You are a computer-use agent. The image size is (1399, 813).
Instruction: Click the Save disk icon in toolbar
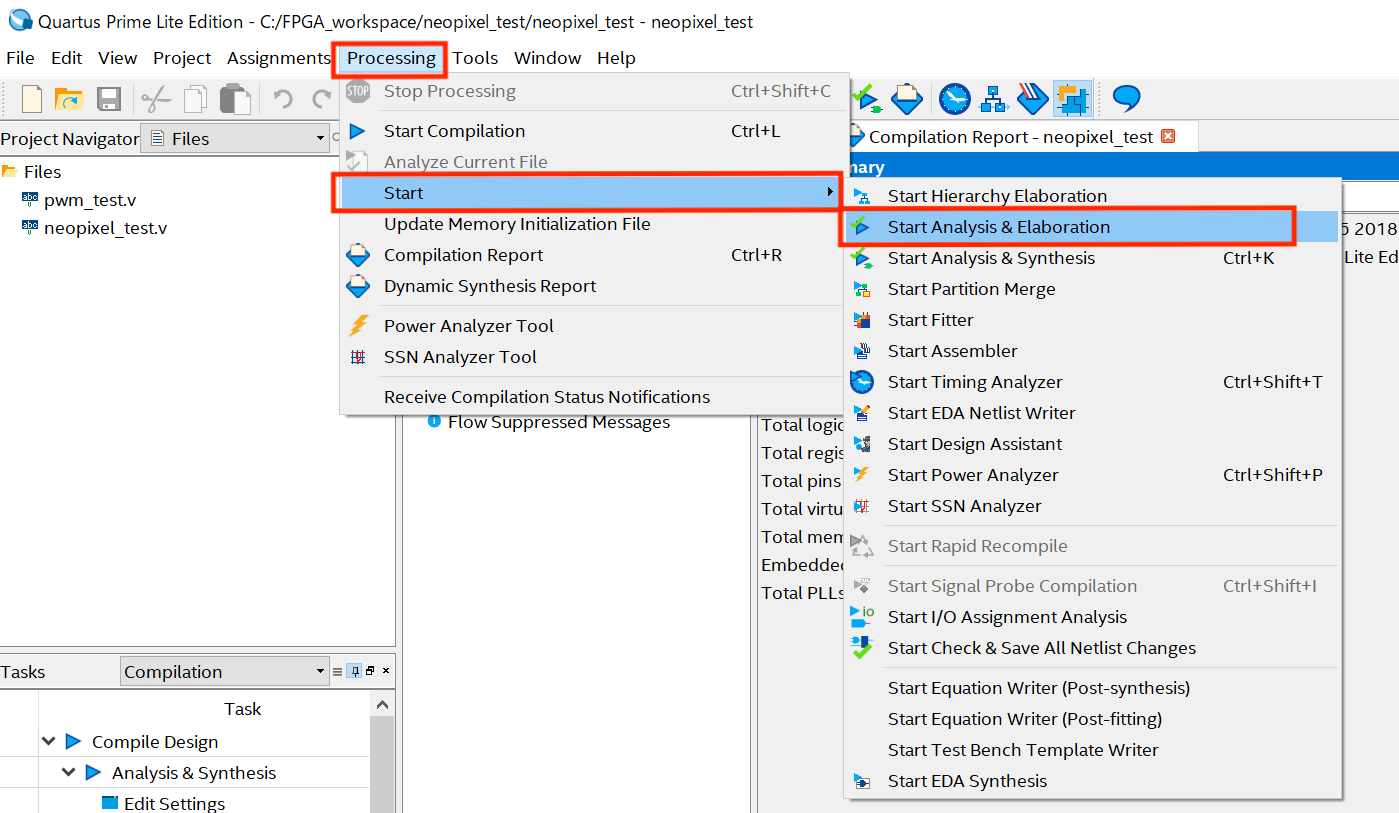click(x=108, y=99)
